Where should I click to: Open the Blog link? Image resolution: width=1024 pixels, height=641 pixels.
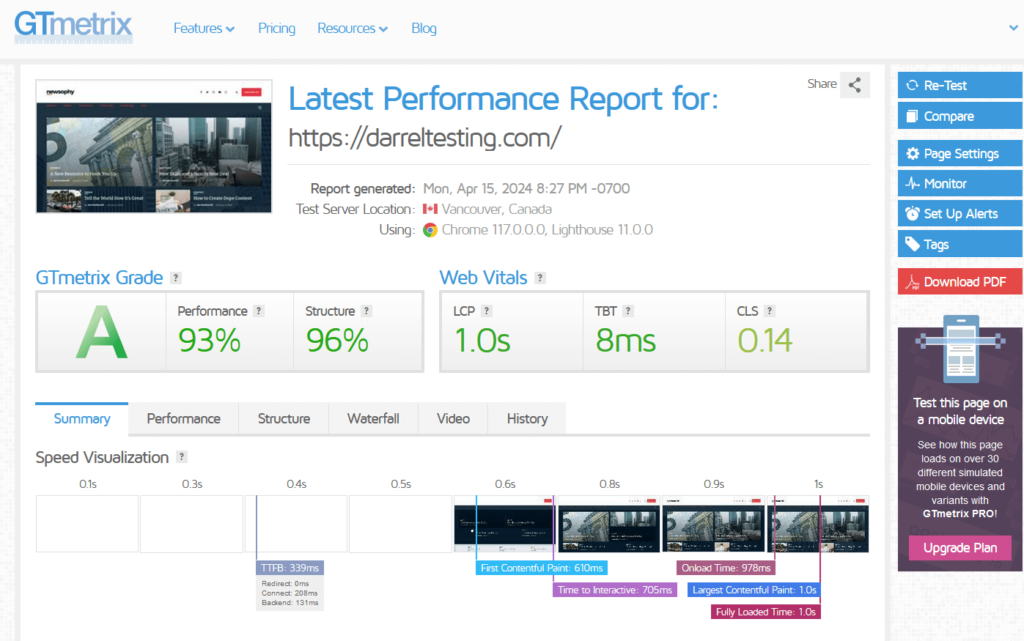424,28
